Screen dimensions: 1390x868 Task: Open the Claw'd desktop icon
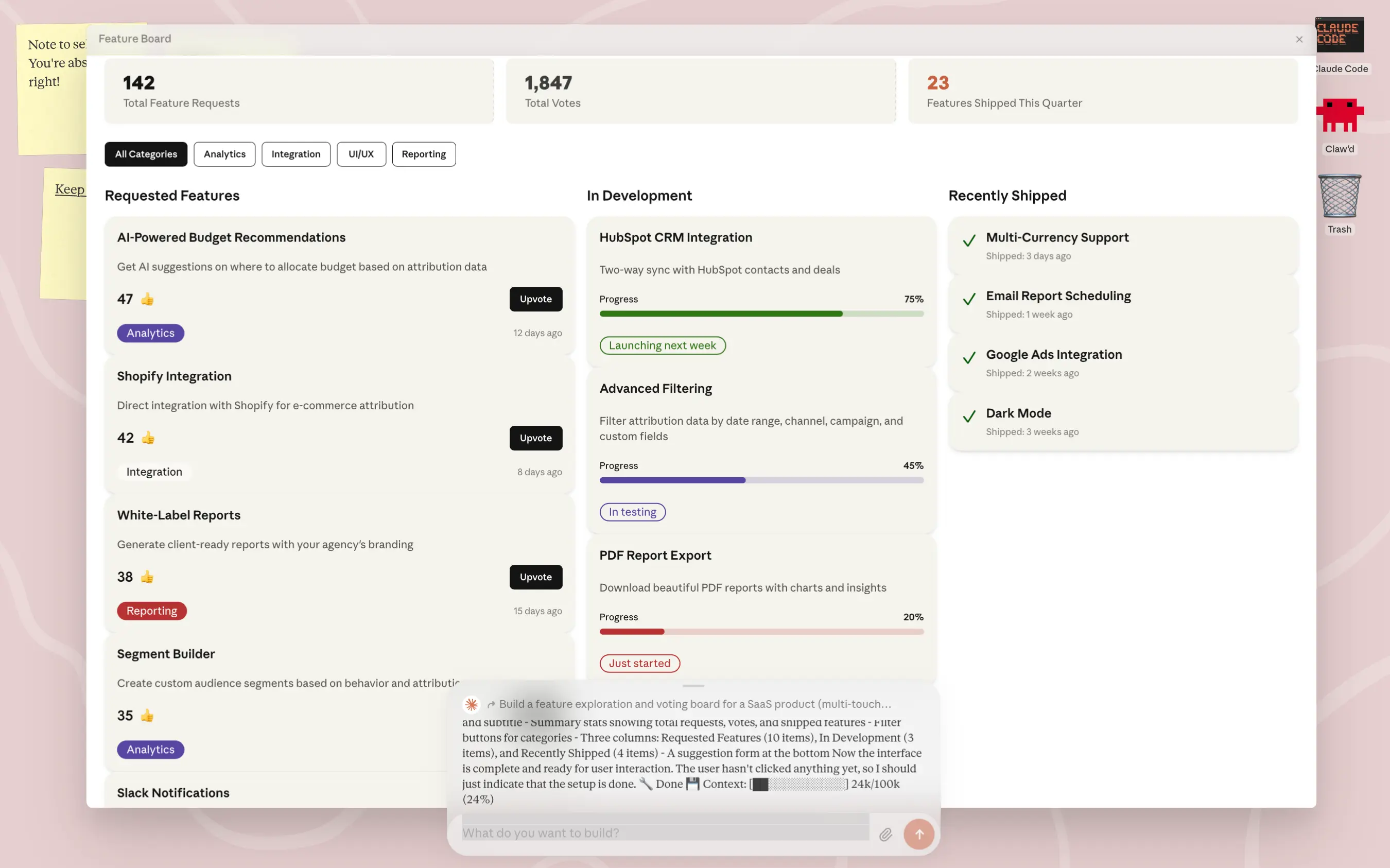1339,115
